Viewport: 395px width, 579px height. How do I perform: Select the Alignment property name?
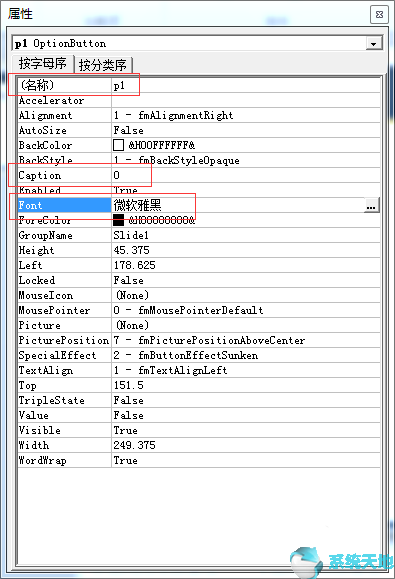pos(65,116)
